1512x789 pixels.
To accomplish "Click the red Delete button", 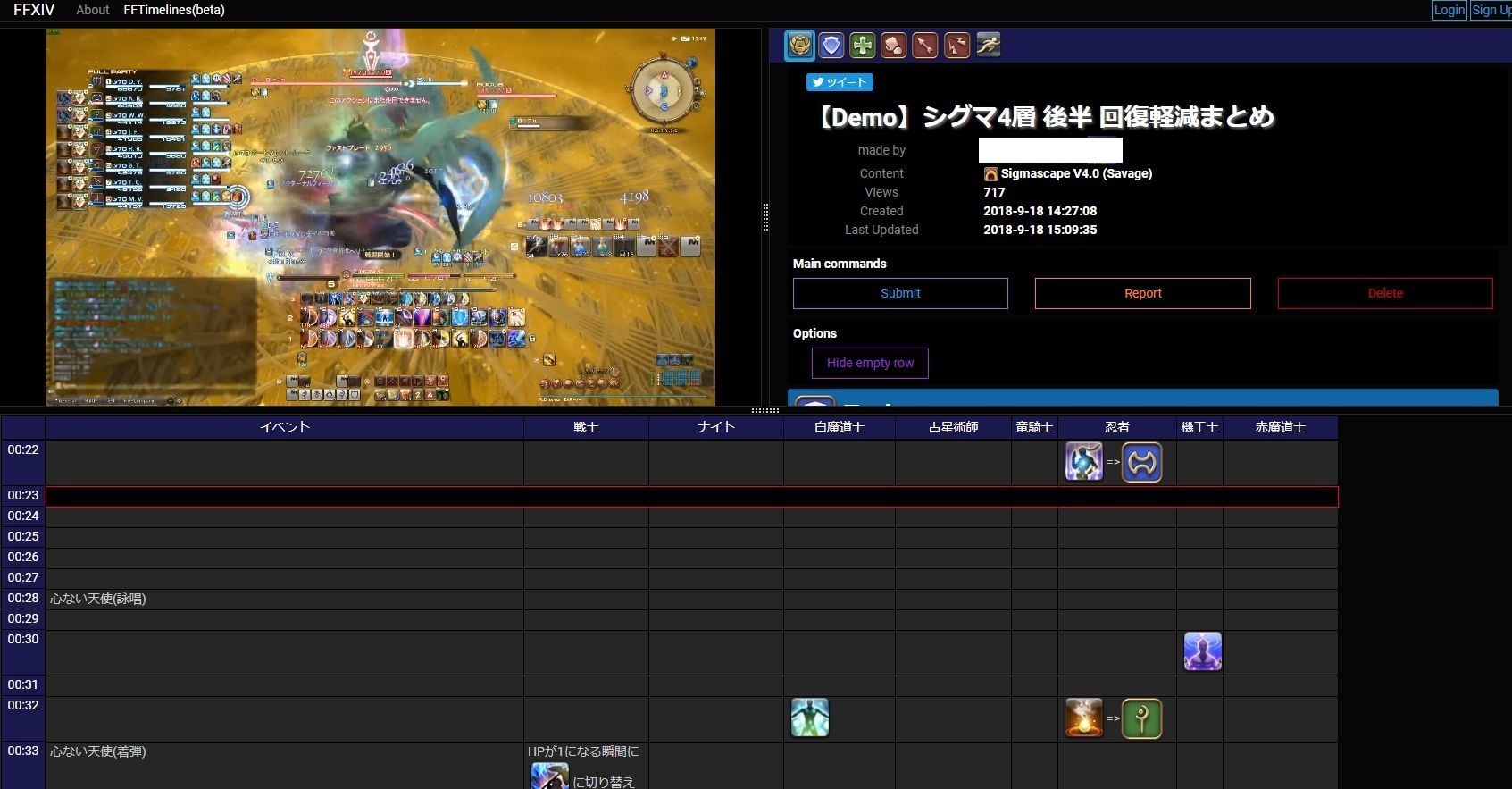I will [1385, 293].
